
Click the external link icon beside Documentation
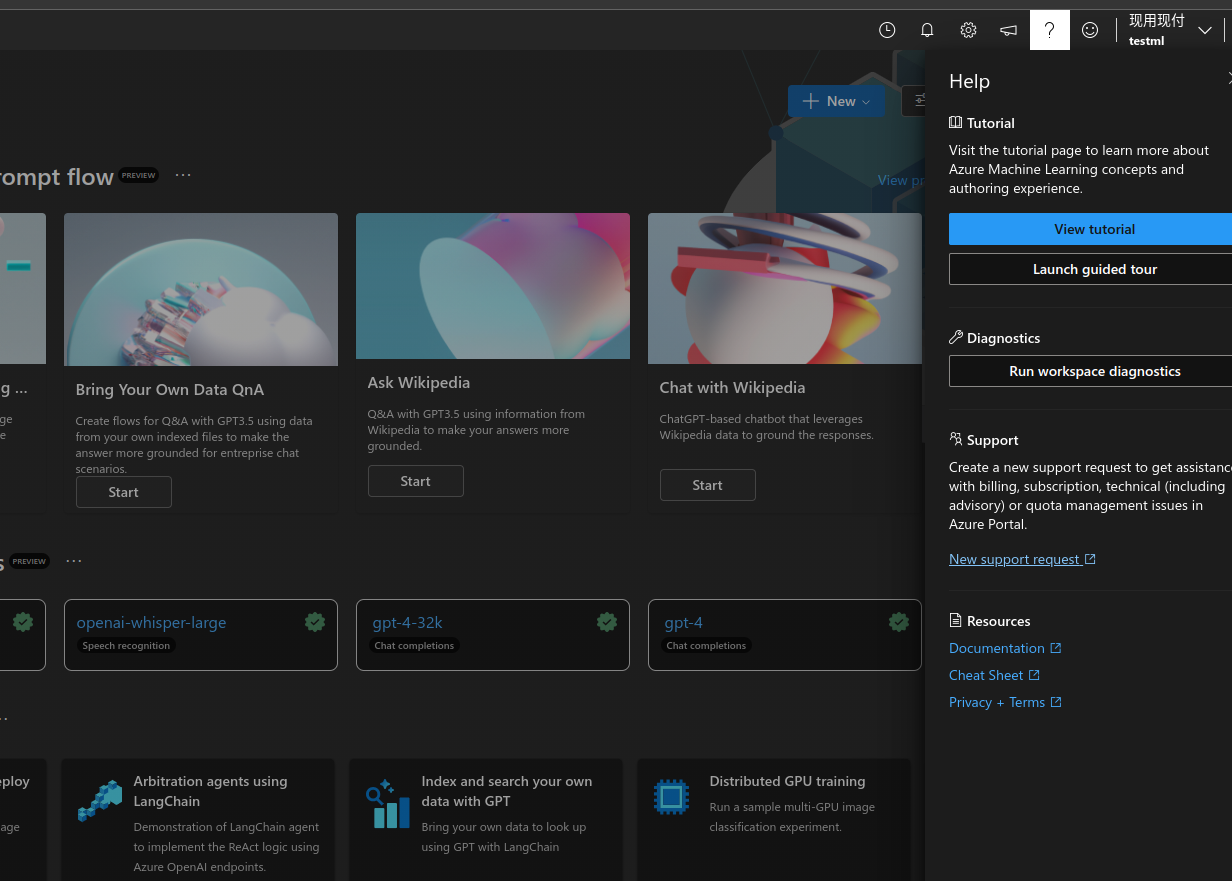[x=1056, y=648]
